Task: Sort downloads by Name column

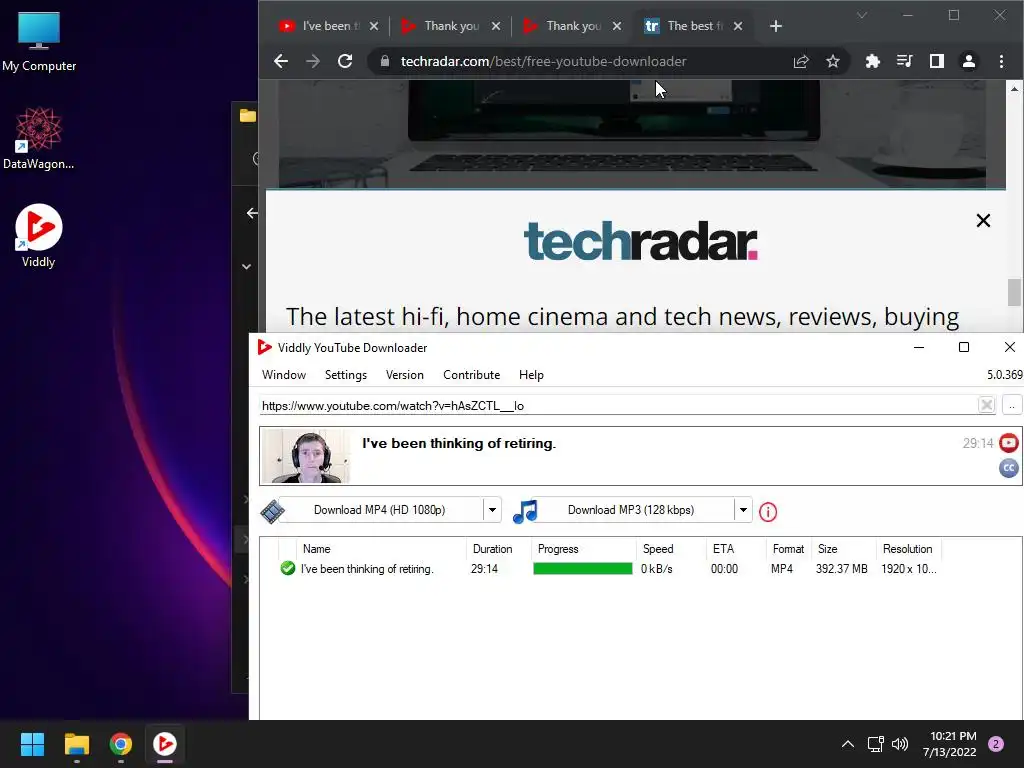Action: (381, 549)
